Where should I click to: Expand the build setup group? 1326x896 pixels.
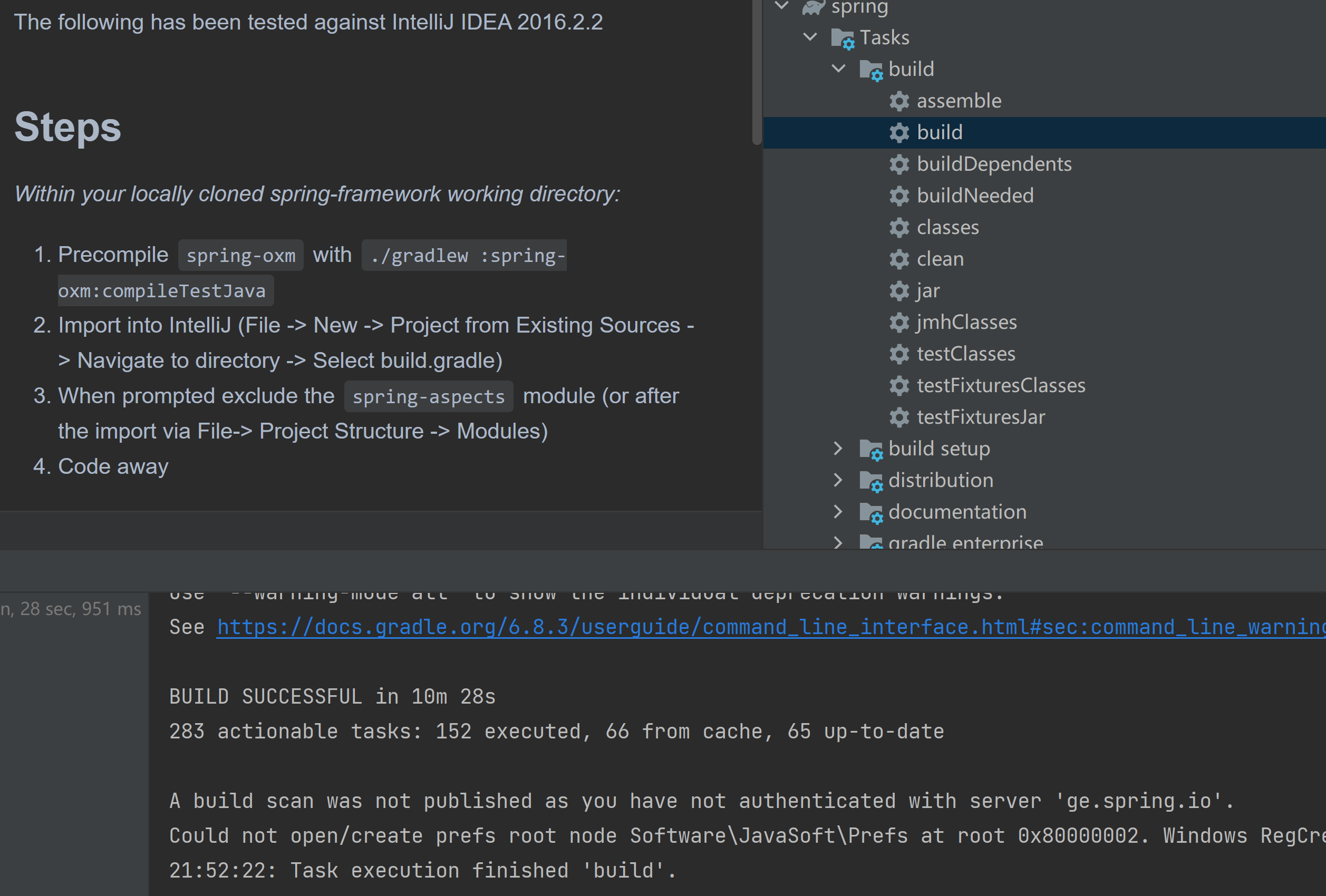838,449
